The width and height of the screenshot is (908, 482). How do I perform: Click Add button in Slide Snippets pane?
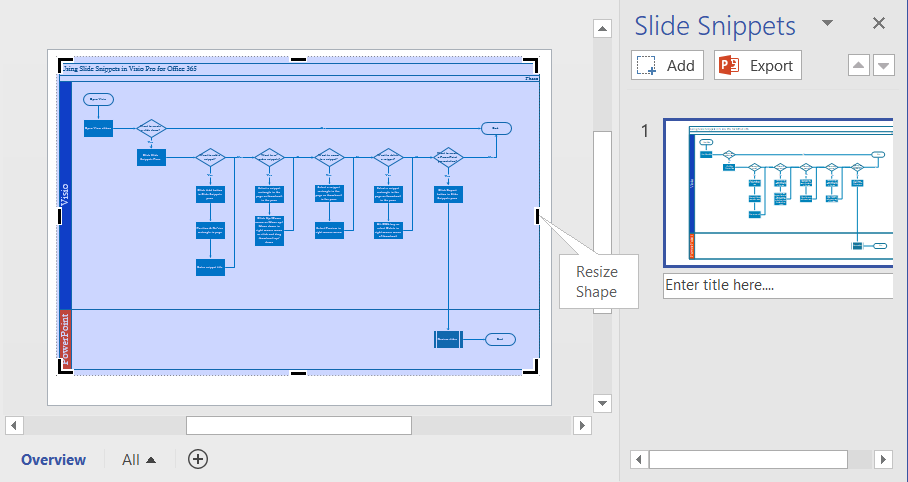click(667, 65)
